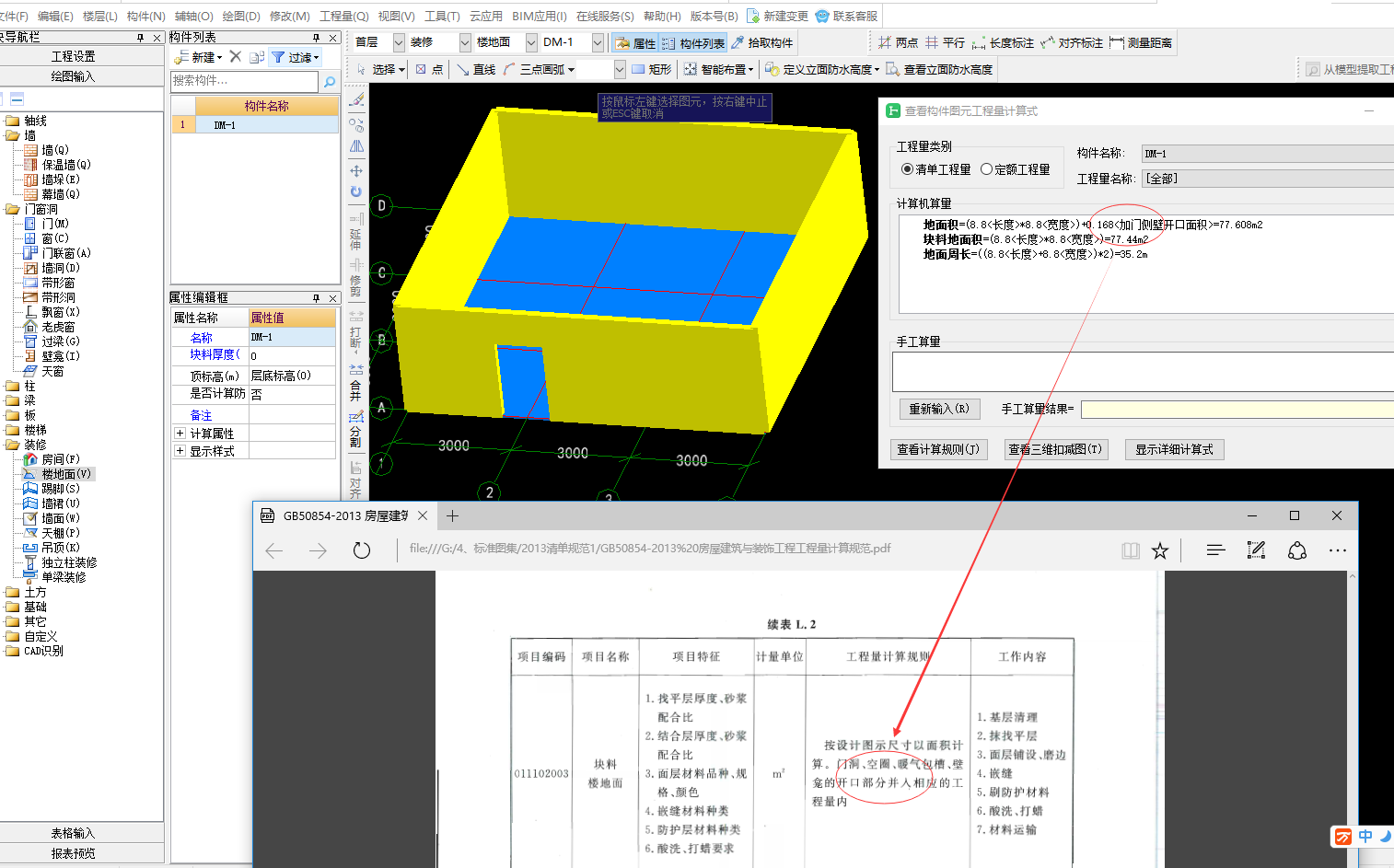Click the 联系客服 customer service button

click(847, 16)
